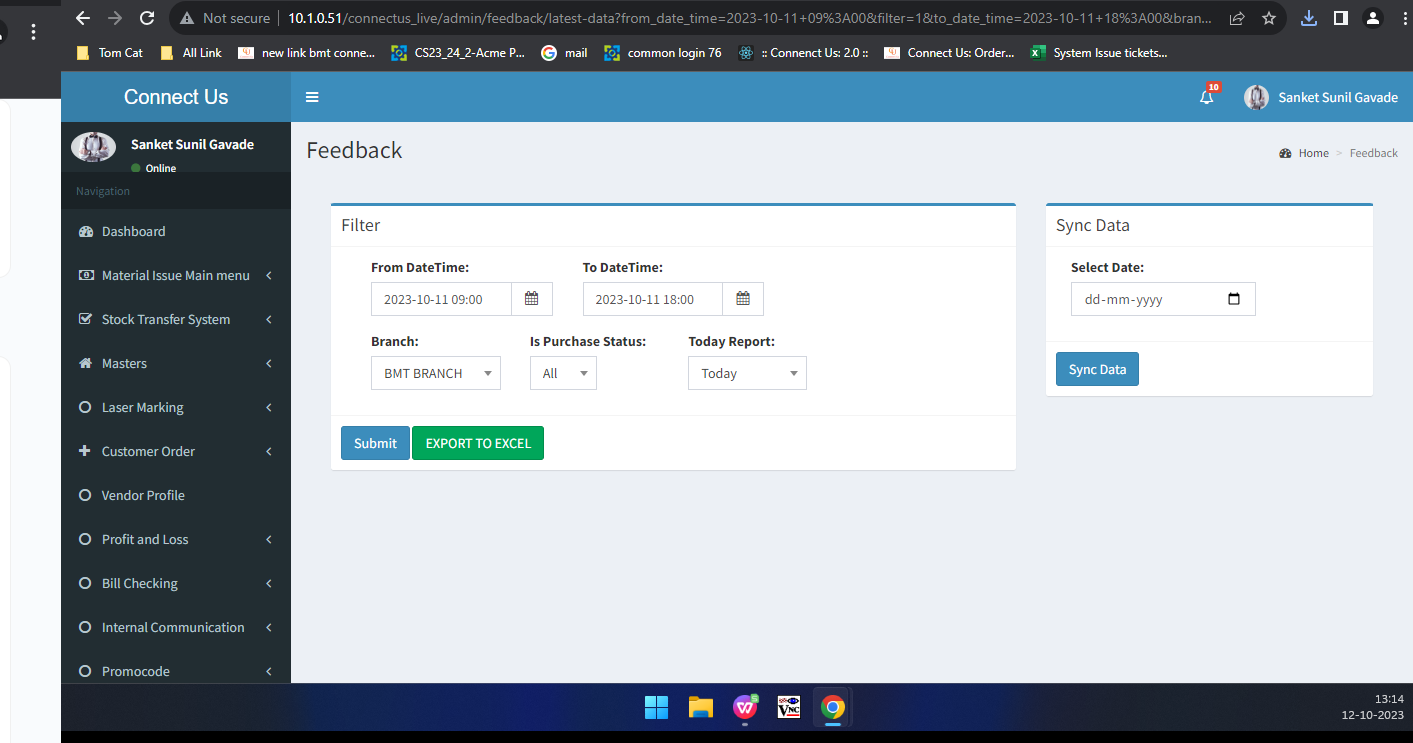Click browser address bar URL
This screenshot has height=743, width=1413.
point(750,18)
